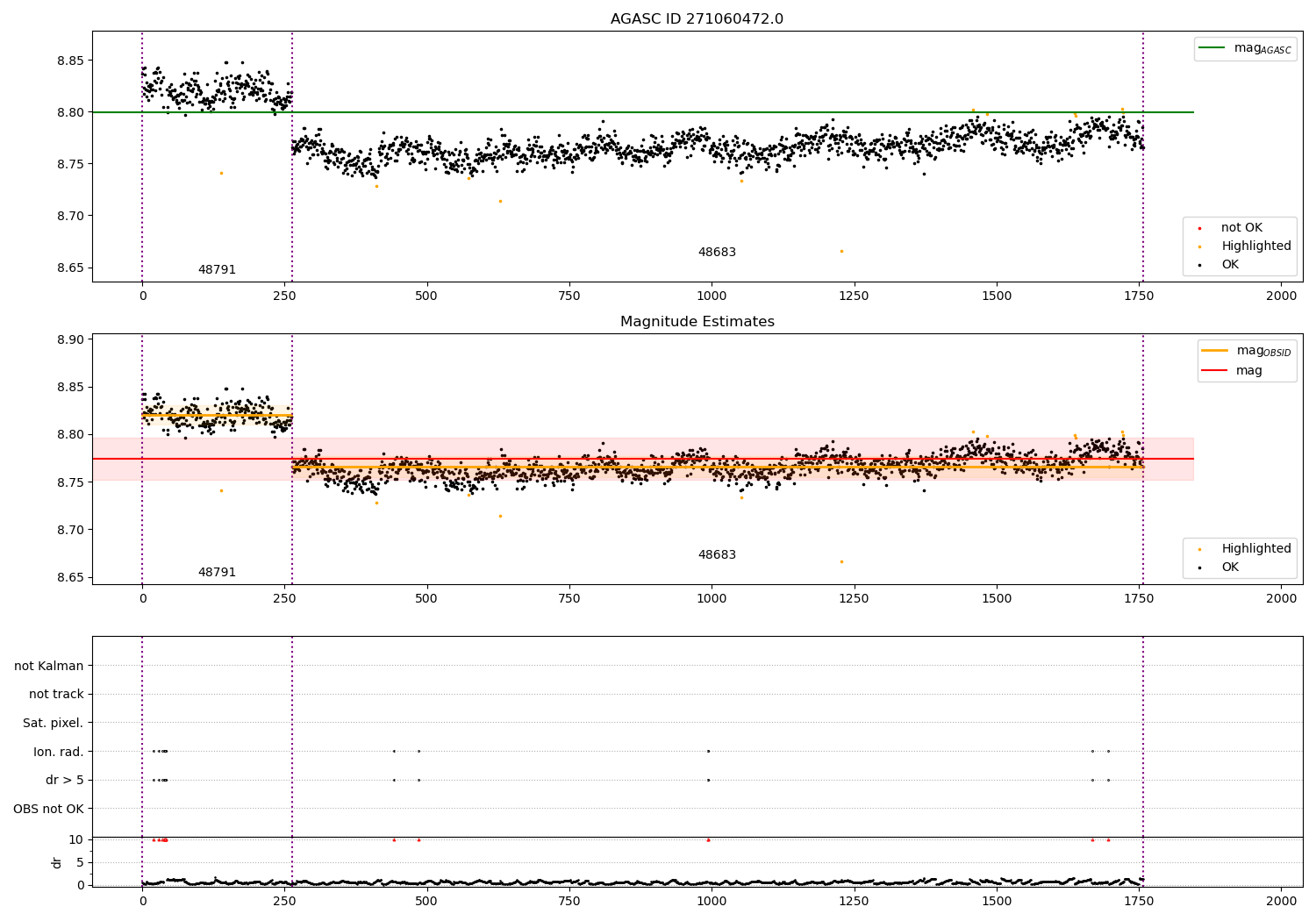
Task: Select 'OK' legend entry in top plot
Action: point(1230,265)
